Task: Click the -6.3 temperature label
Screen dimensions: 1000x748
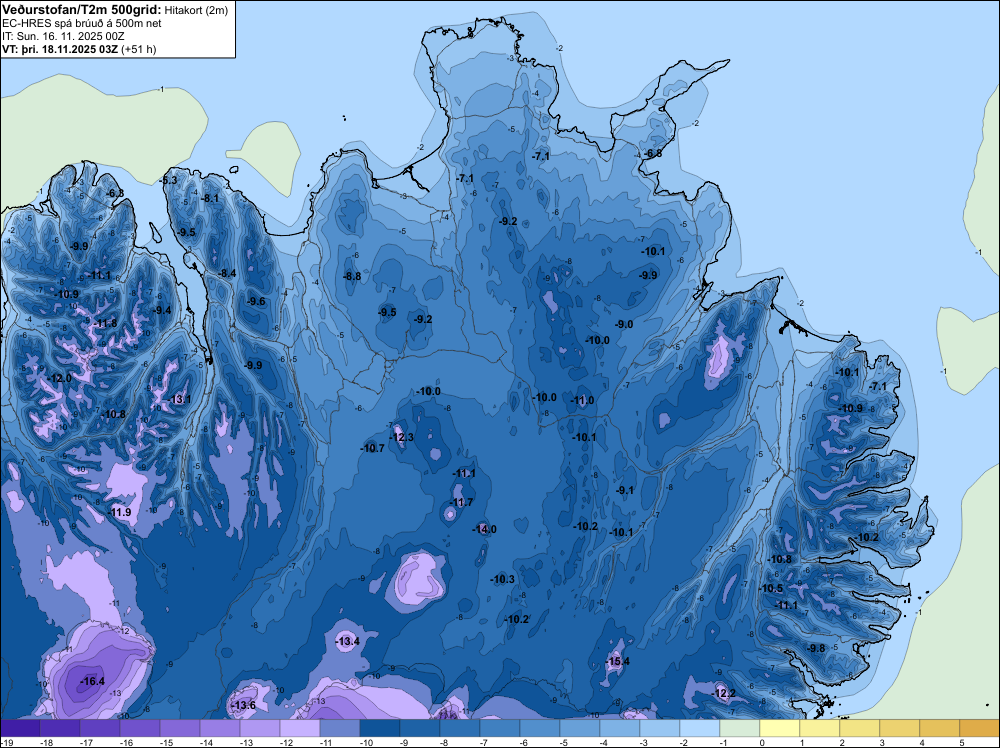Action: [115, 193]
